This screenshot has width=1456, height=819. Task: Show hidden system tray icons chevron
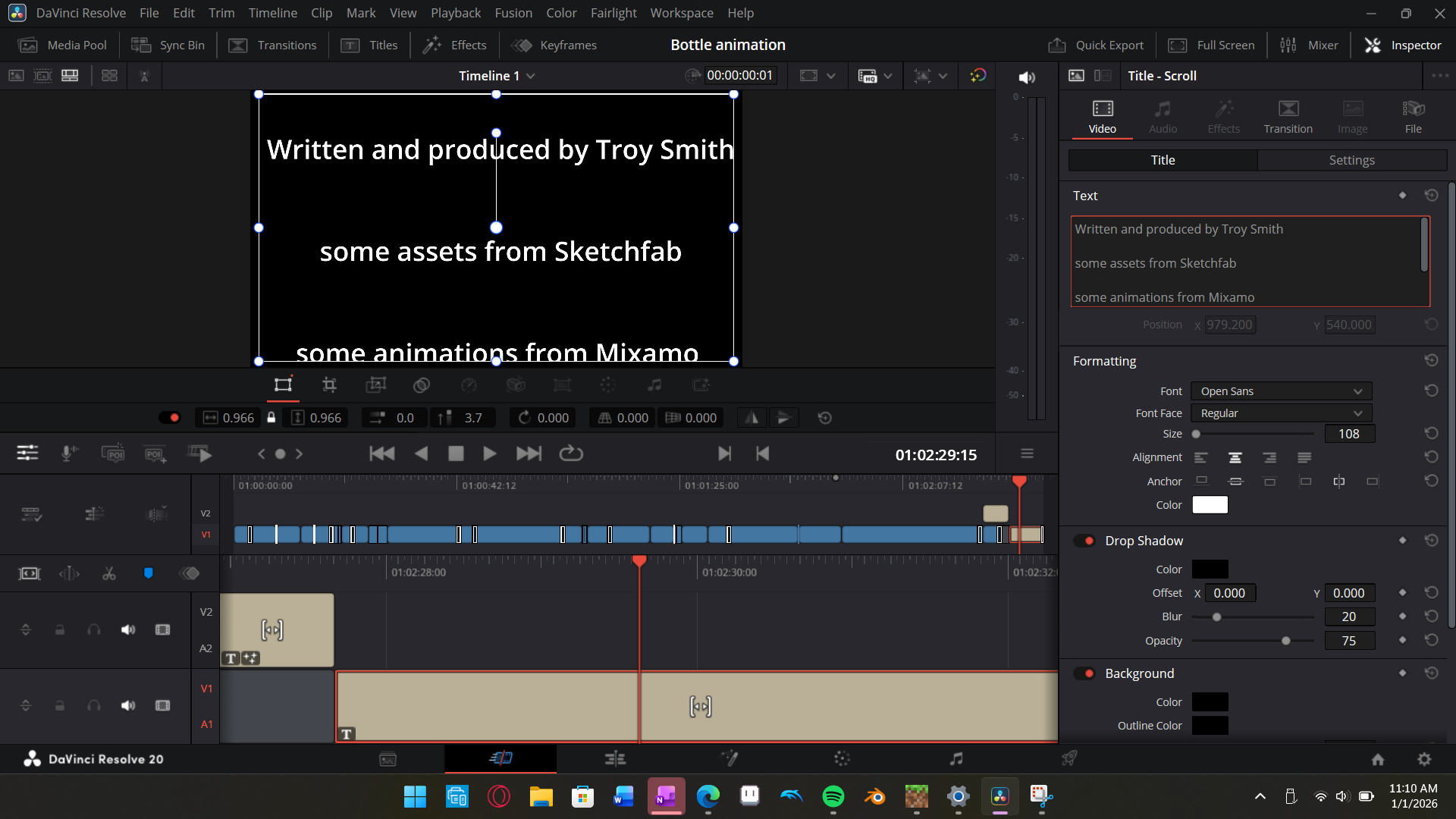click(1260, 796)
